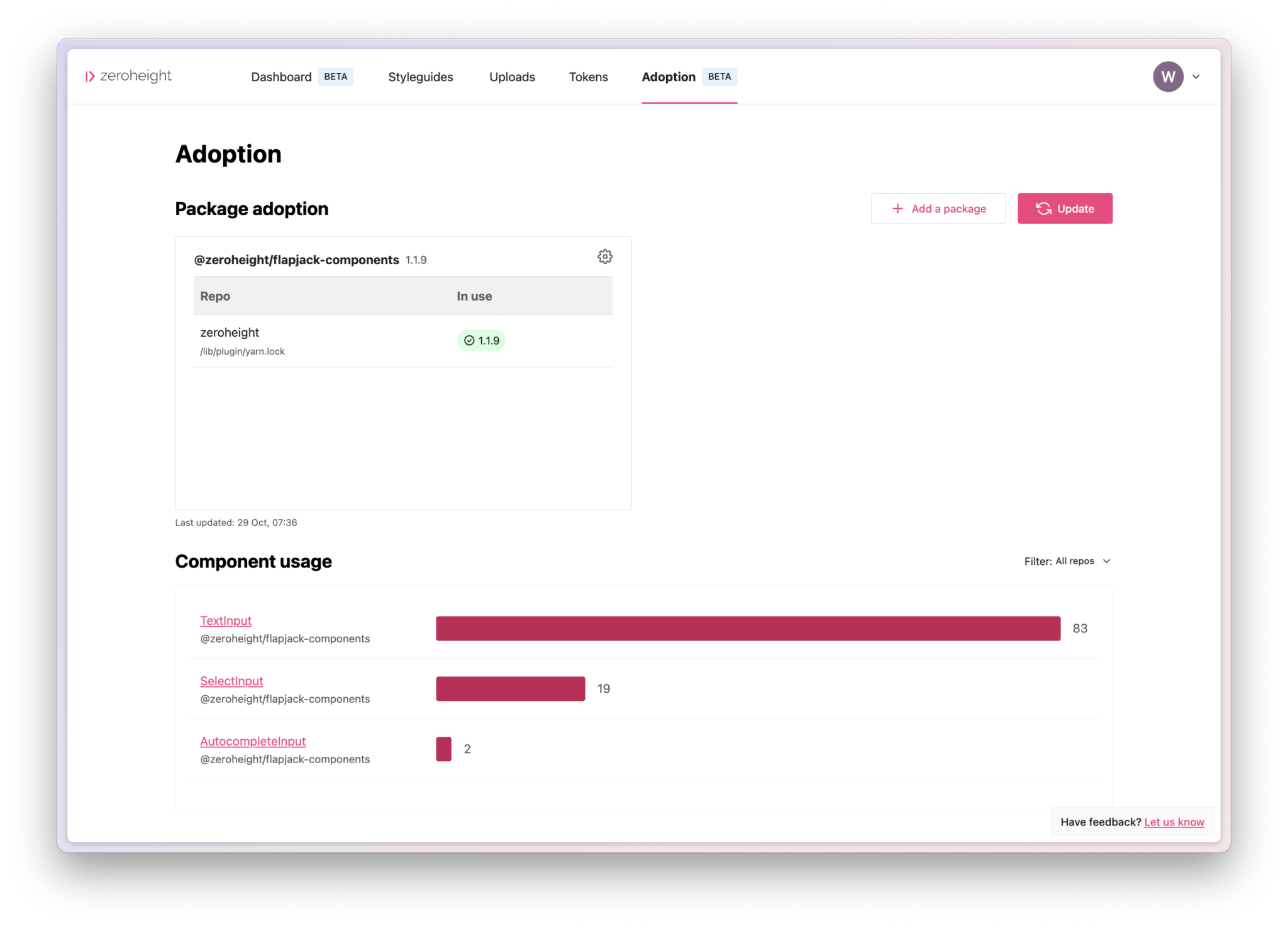Click the BETA badge beside Adoption
The image size is (1288, 928).
coord(719,76)
